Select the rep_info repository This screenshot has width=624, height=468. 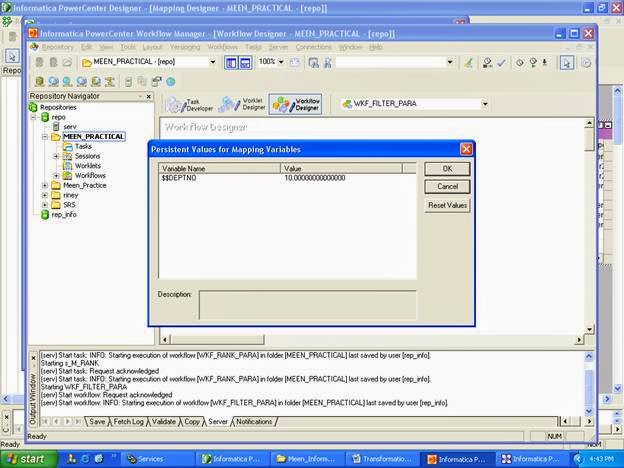(x=64, y=214)
